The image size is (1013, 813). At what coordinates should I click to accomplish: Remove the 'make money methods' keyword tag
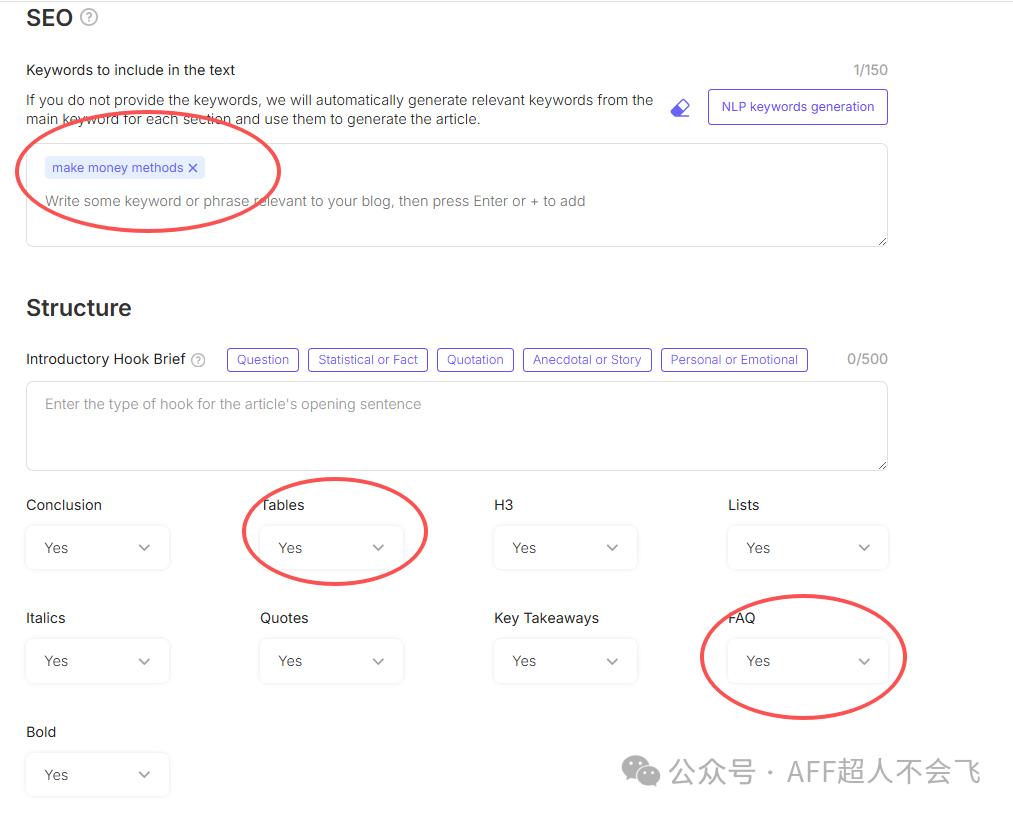point(193,168)
